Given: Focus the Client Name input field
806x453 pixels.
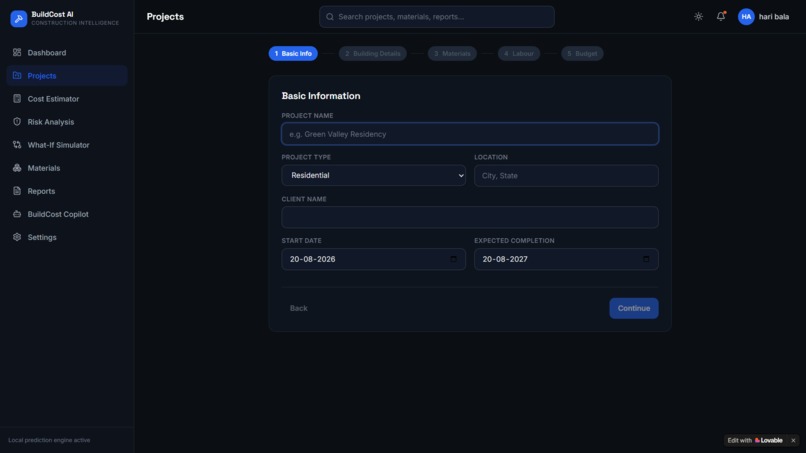Looking at the screenshot, I should pos(470,217).
